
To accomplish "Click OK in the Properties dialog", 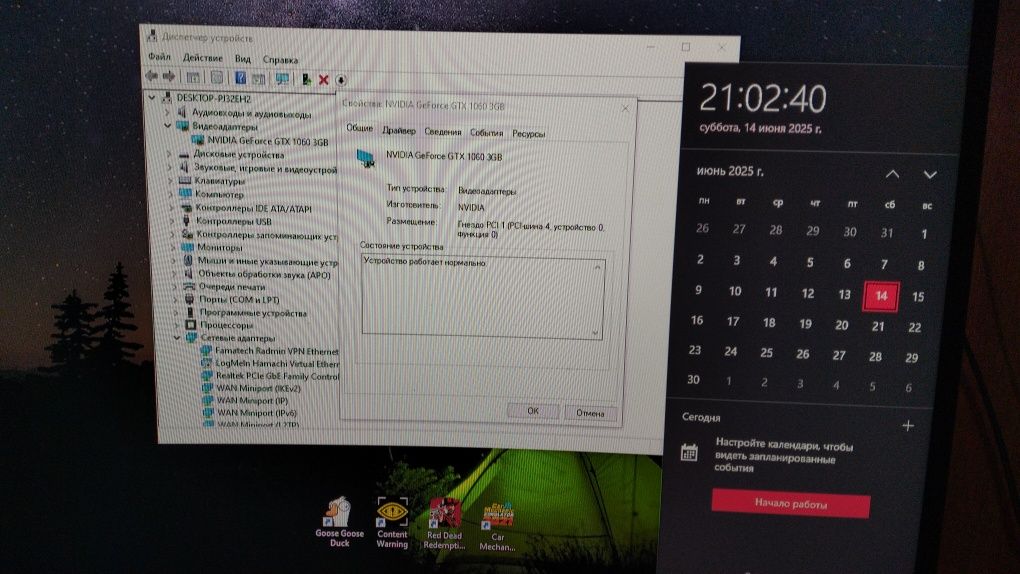I will [533, 411].
